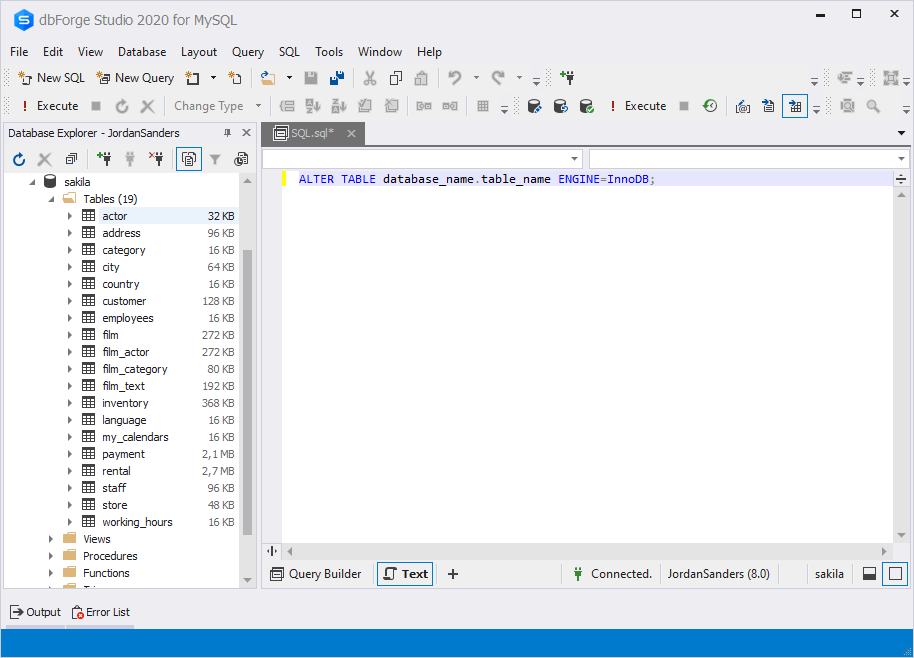
Task: Click the Collapse All icon in Database Explorer
Action: tap(71, 159)
